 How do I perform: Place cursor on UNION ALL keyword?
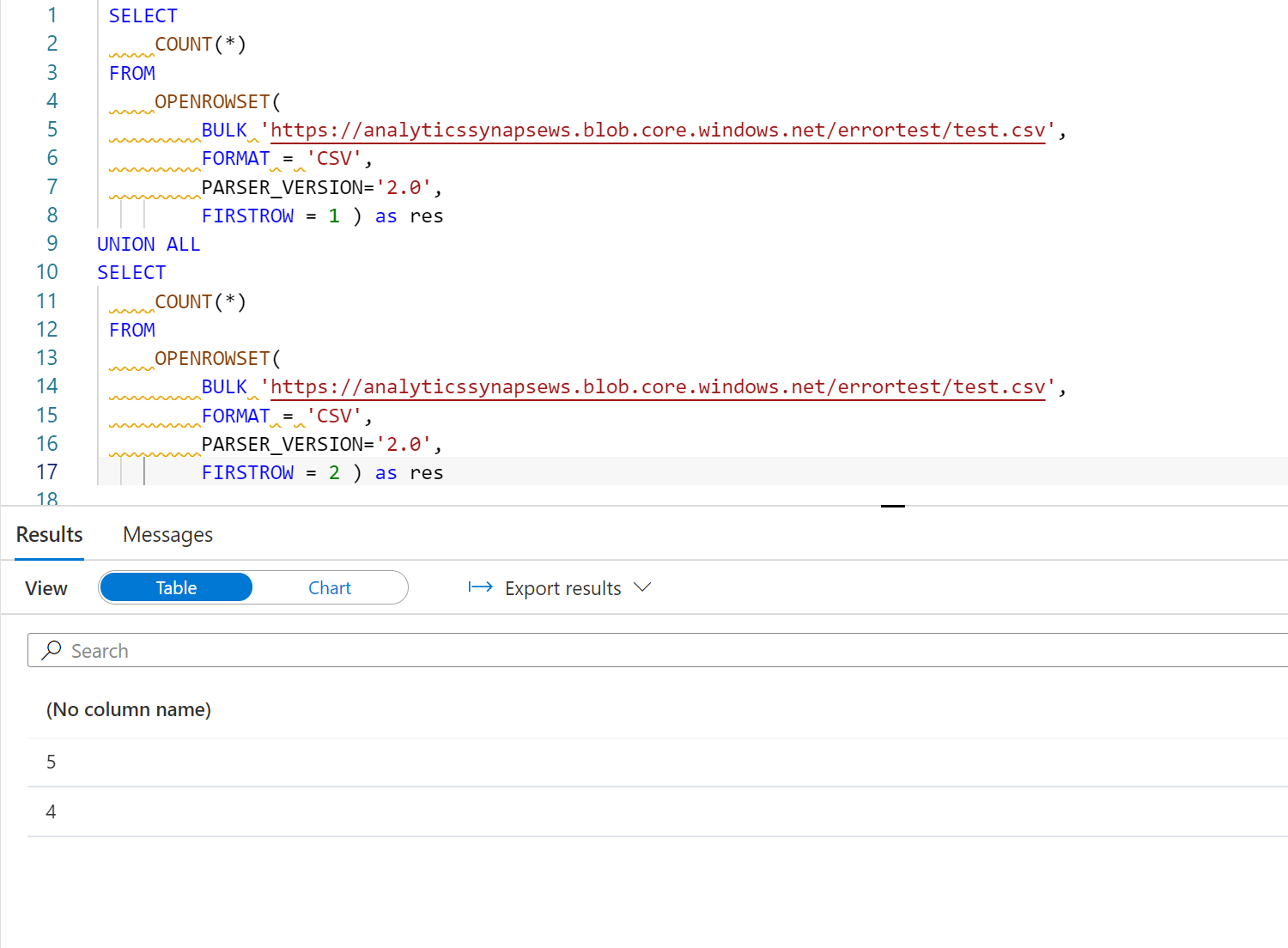tap(149, 245)
